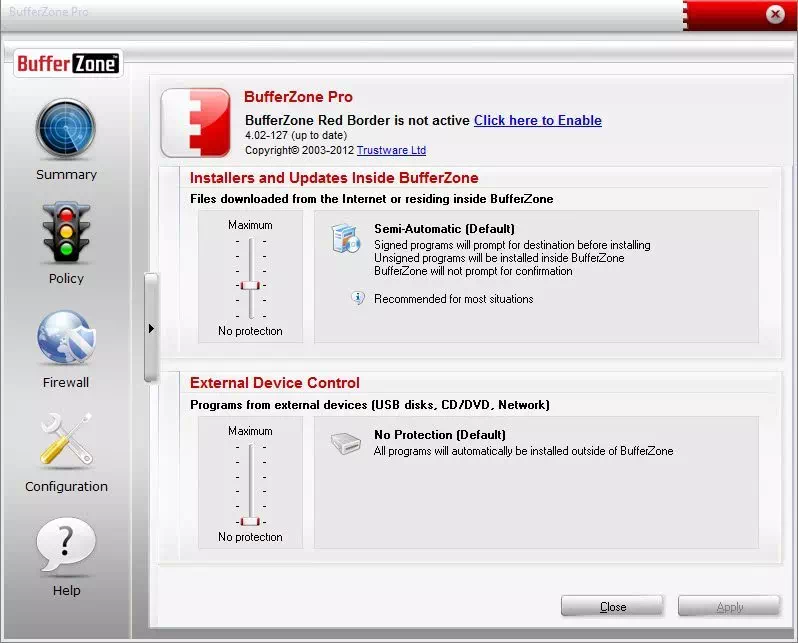Click the 'Semi-Automatic (Default)' heading
This screenshot has width=798, height=643.
click(444, 229)
